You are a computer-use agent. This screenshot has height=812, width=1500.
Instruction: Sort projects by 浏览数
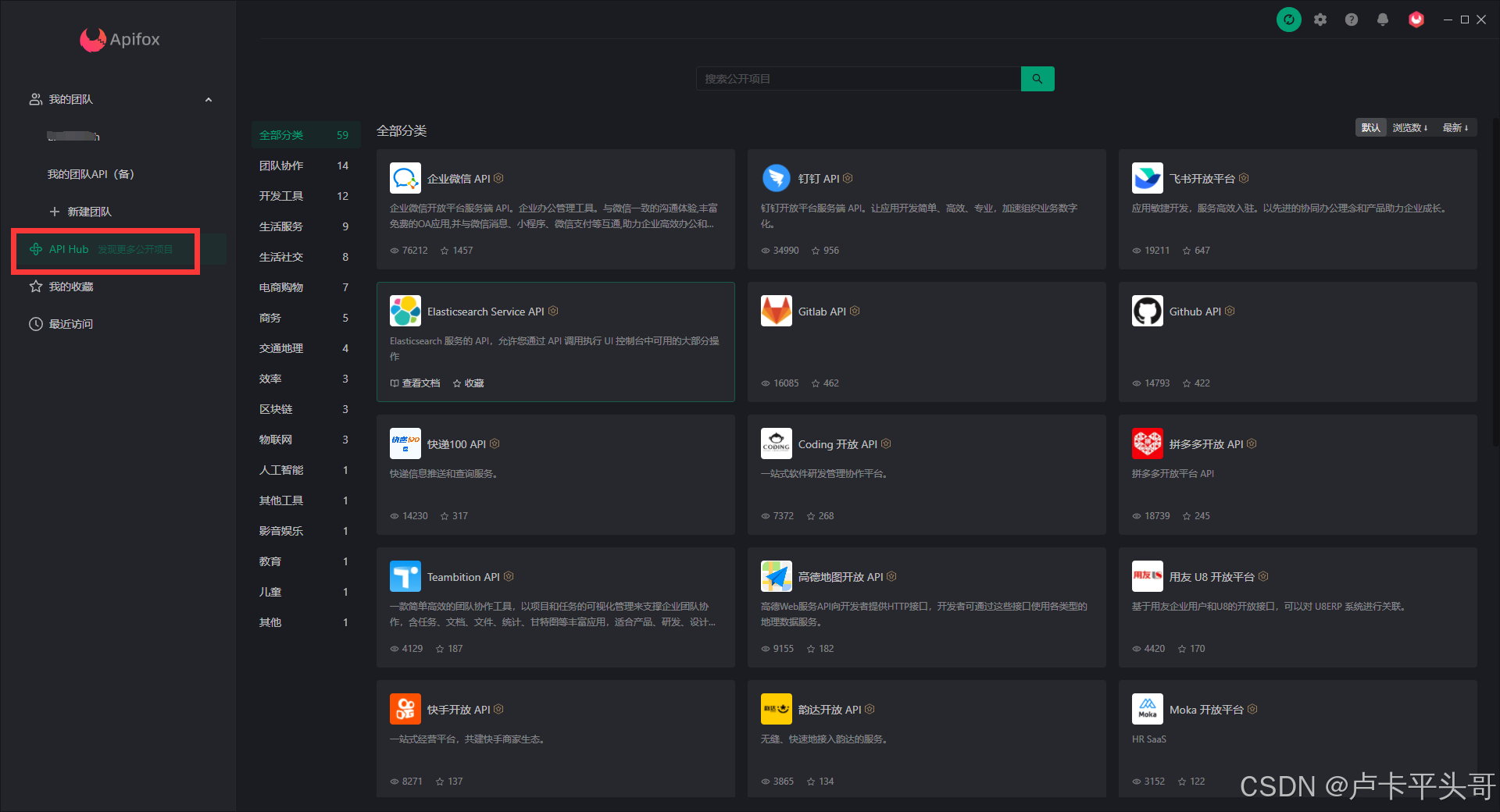[1409, 128]
